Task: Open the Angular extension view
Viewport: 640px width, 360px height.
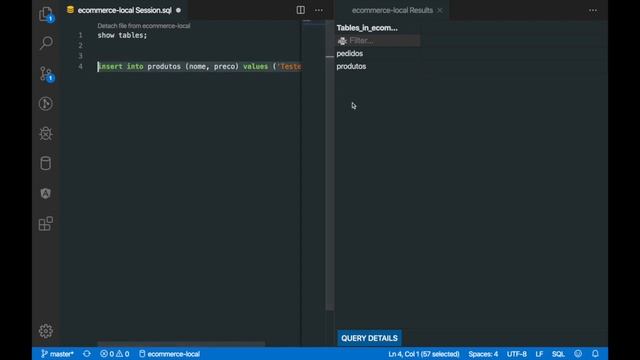Action: [x=46, y=193]
